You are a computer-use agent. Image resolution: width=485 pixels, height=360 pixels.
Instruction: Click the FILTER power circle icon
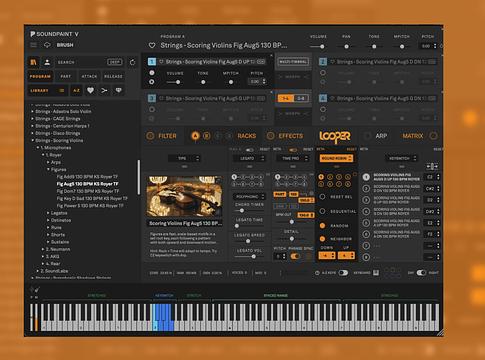pos(151,136)
